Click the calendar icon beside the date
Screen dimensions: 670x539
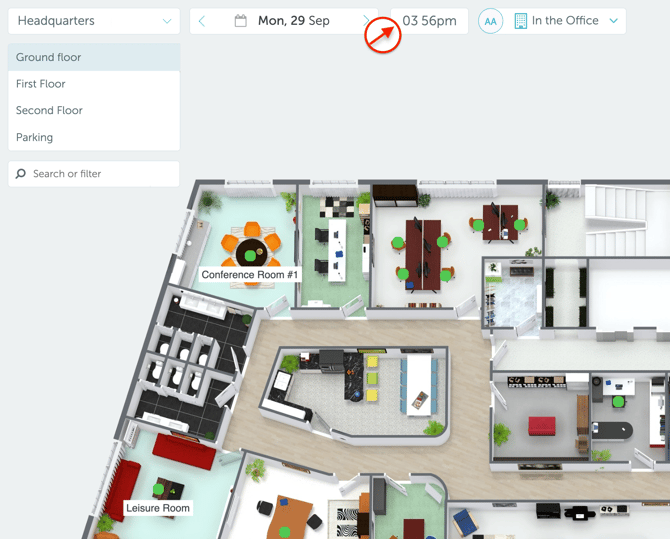coord(240,21)
